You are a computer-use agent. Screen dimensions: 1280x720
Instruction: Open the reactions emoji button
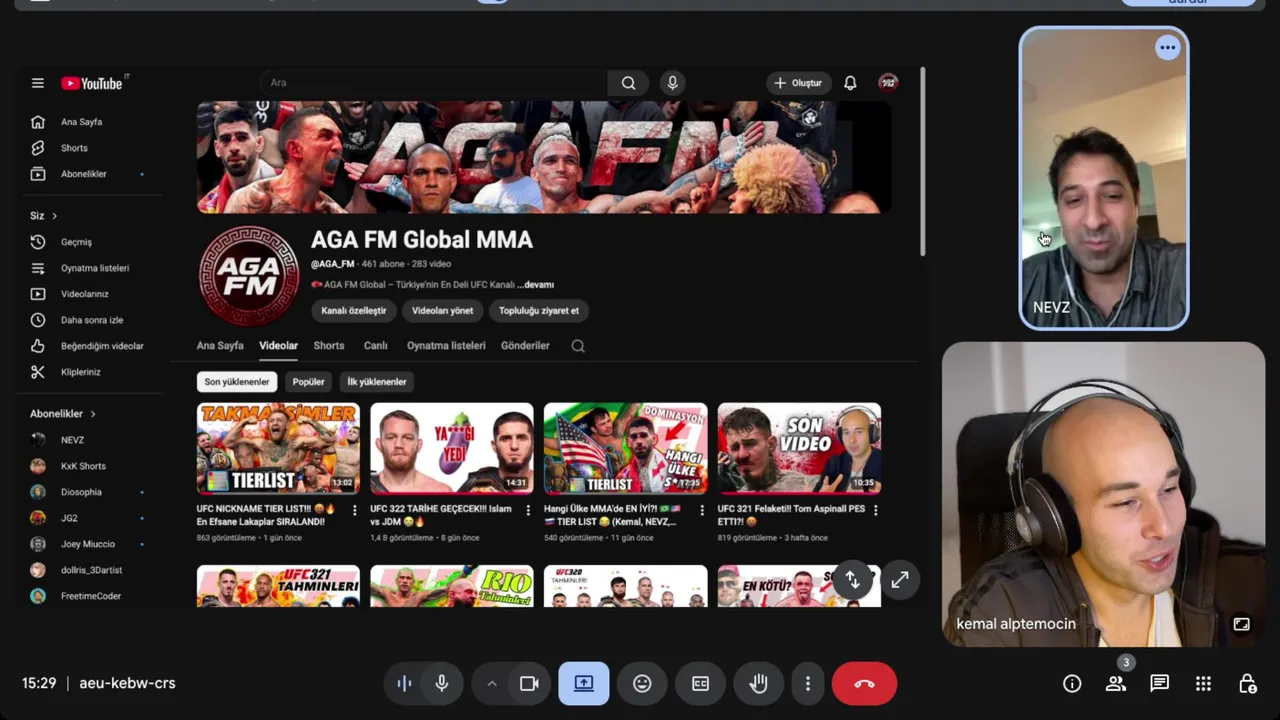pos(642,683)
